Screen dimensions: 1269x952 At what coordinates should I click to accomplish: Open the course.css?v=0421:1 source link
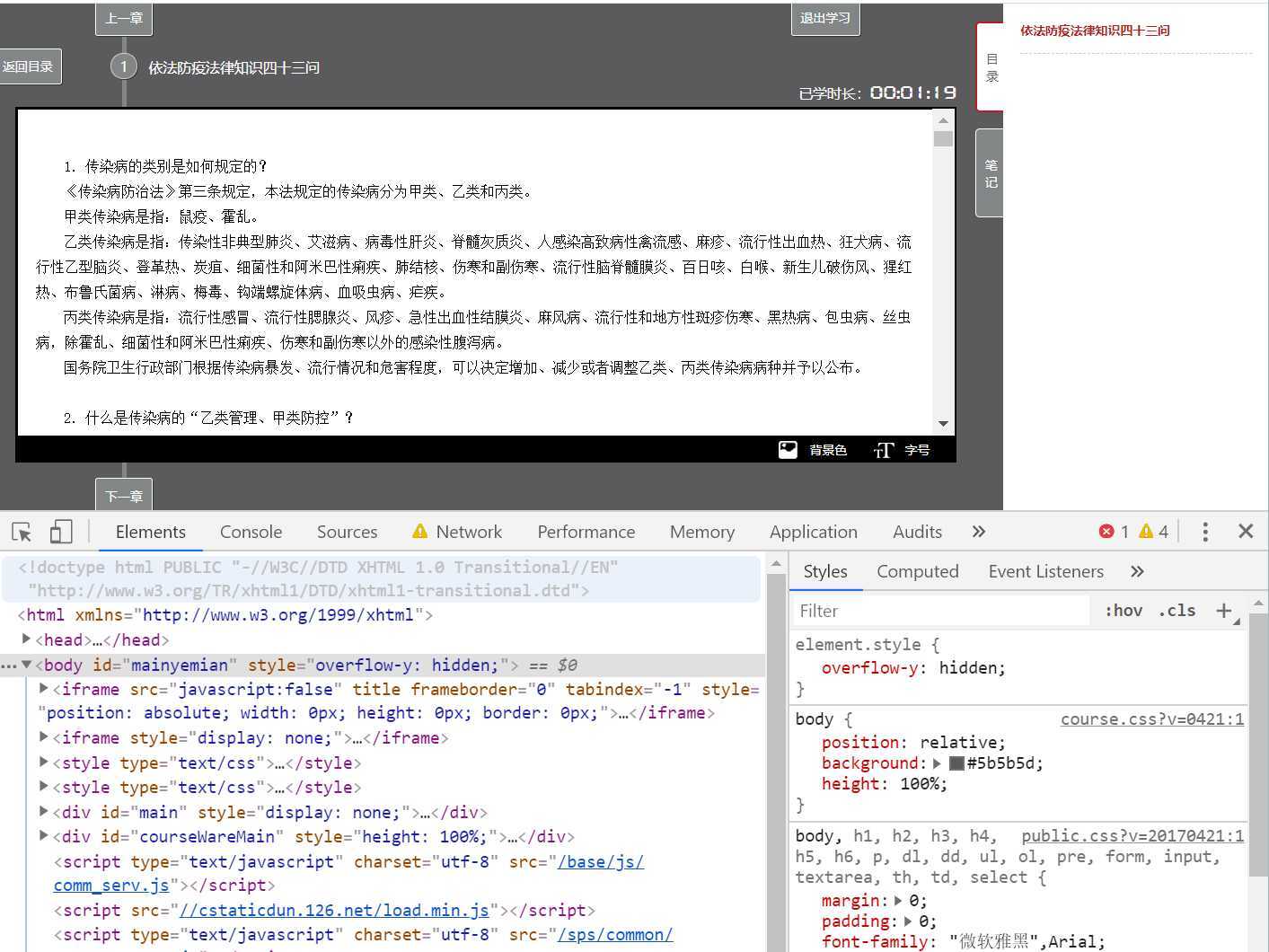pos(1152,718)
